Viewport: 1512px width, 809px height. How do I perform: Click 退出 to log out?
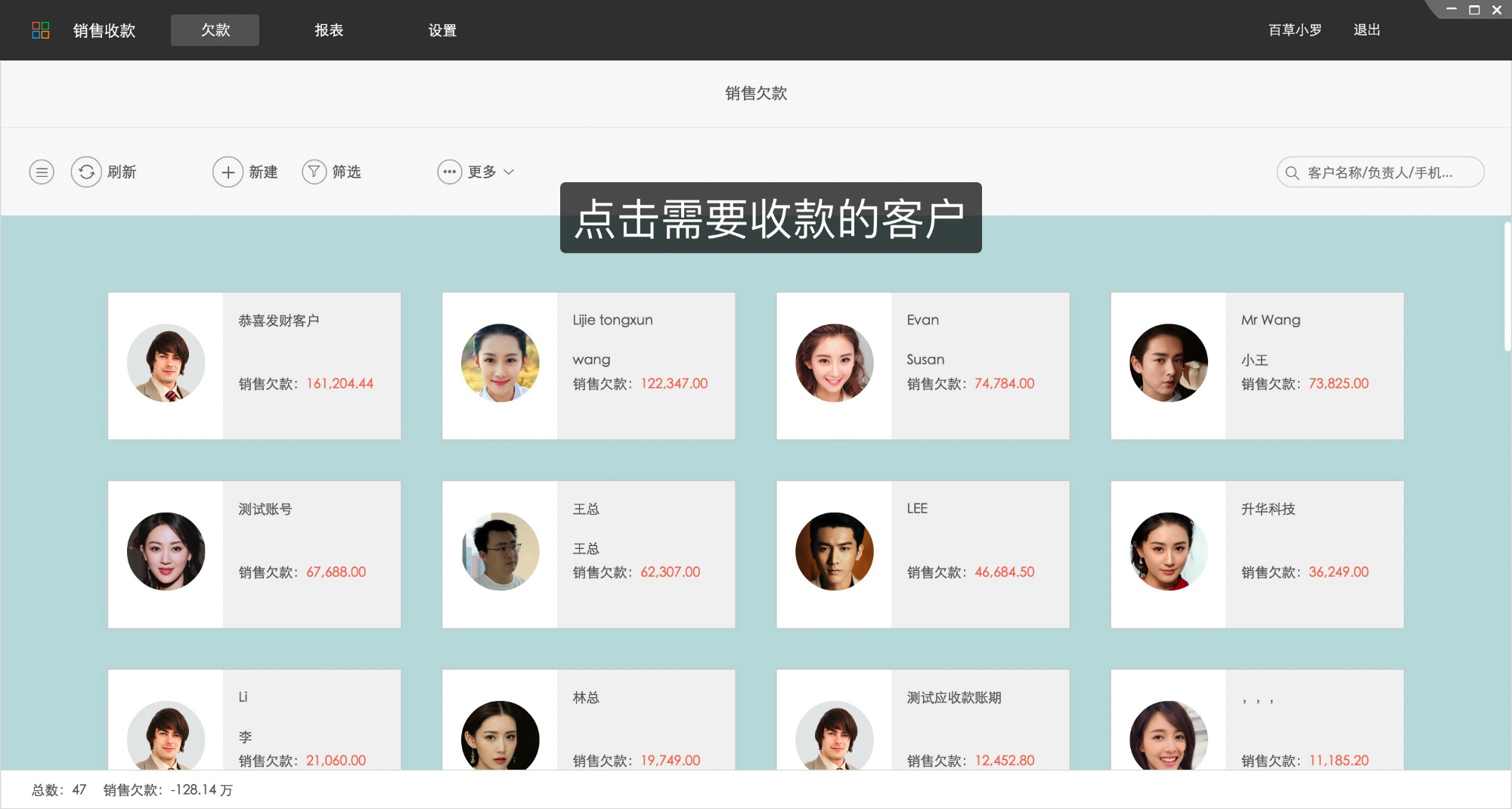1366,29
